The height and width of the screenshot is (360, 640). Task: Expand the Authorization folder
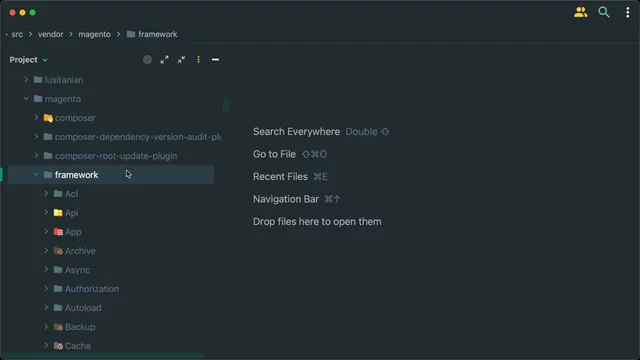[46, 289]
